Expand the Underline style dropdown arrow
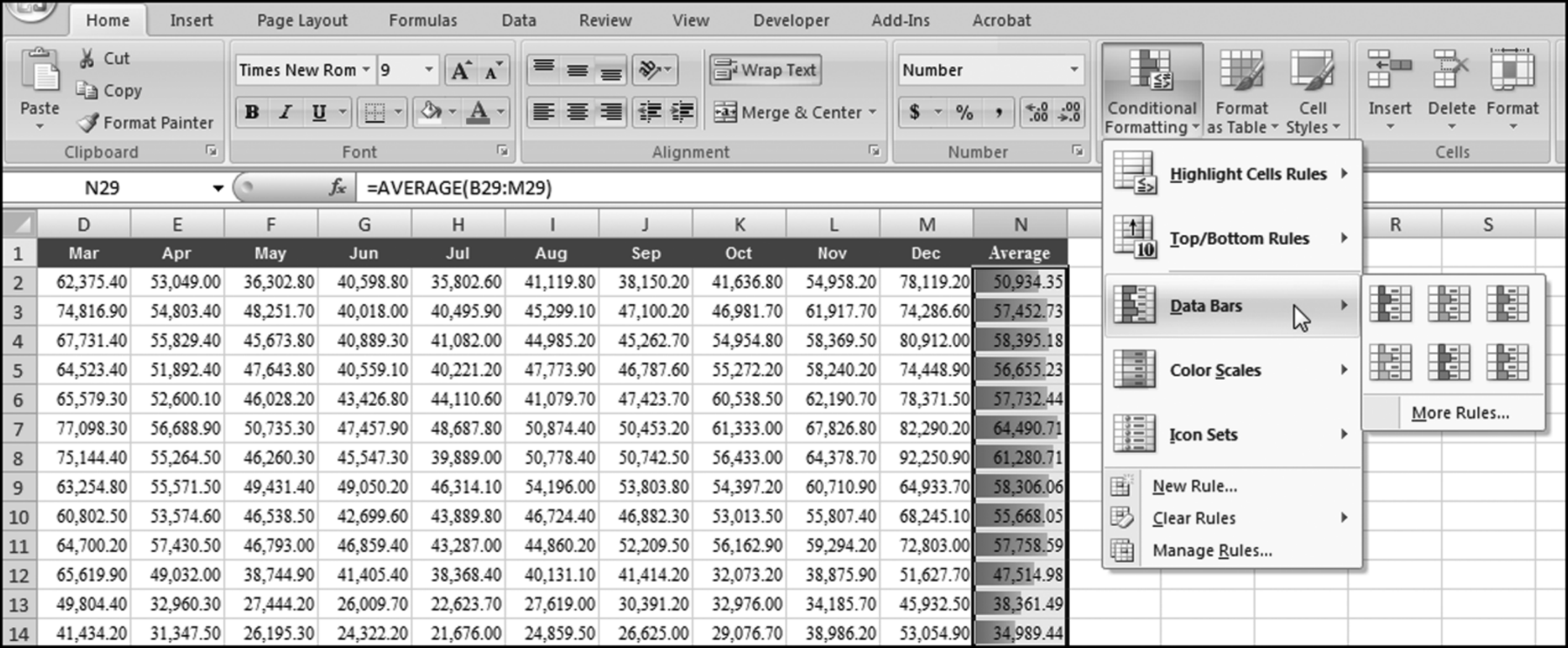Image resolution: width=1568 pixels, height=648 pixels. click(342, 112)
